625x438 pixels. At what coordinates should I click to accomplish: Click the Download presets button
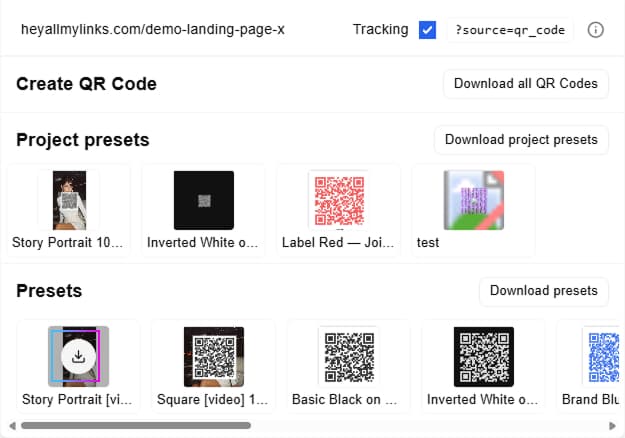tap(544, 291)
